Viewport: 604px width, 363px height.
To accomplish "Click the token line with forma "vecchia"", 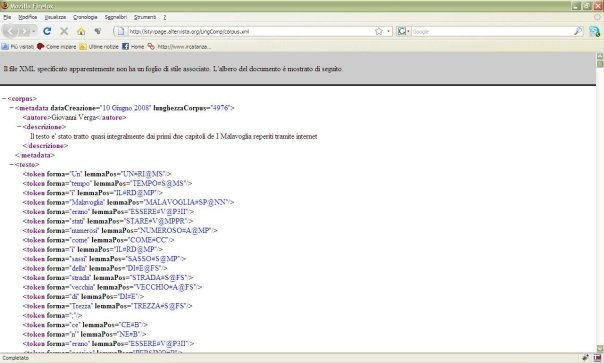I will [112, 287].
